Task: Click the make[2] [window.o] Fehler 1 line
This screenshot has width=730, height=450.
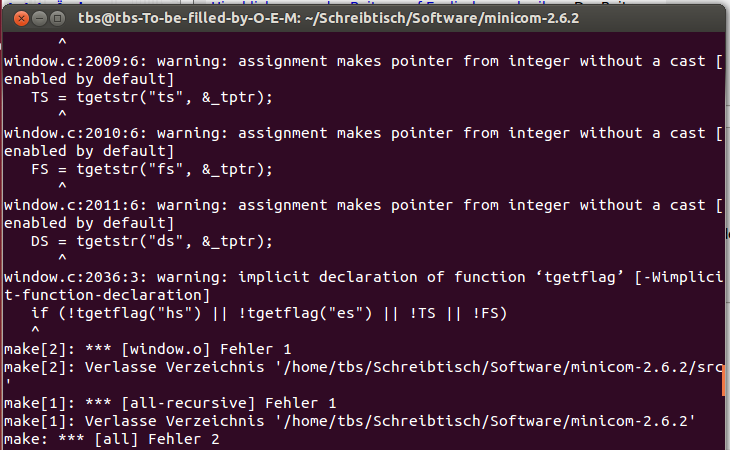Action: [x=148, y=349]
